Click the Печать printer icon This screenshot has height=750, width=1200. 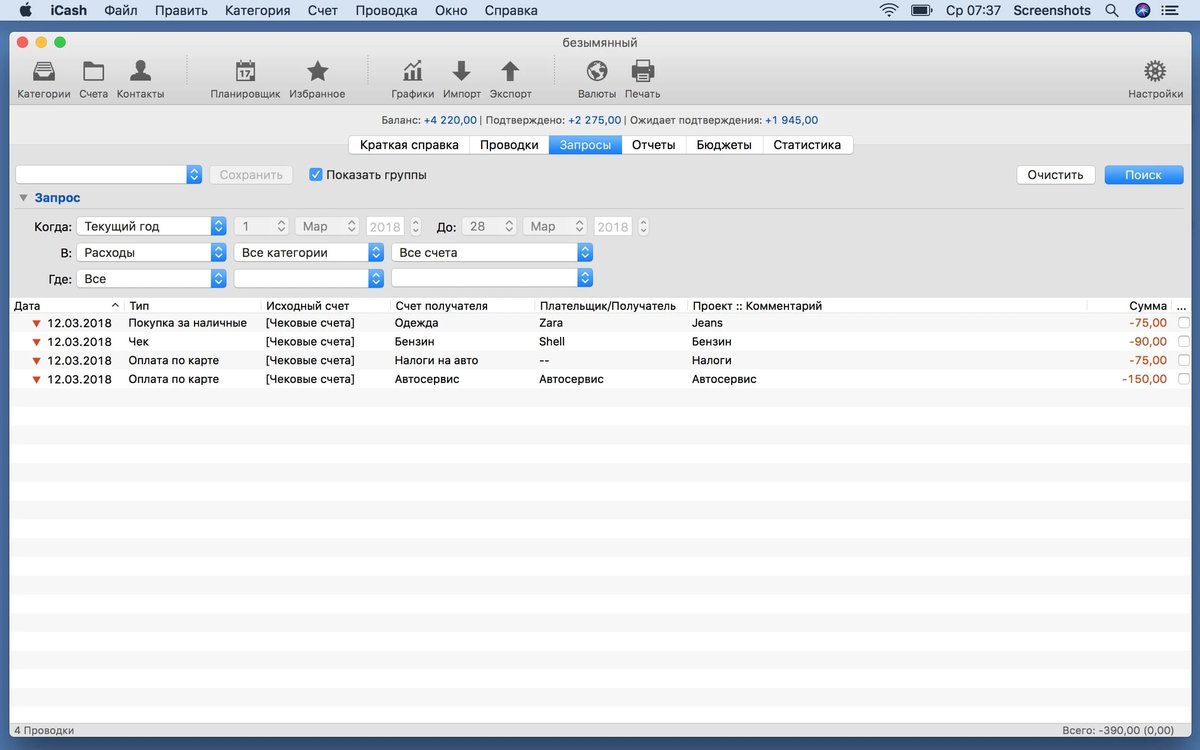point(642,72)
